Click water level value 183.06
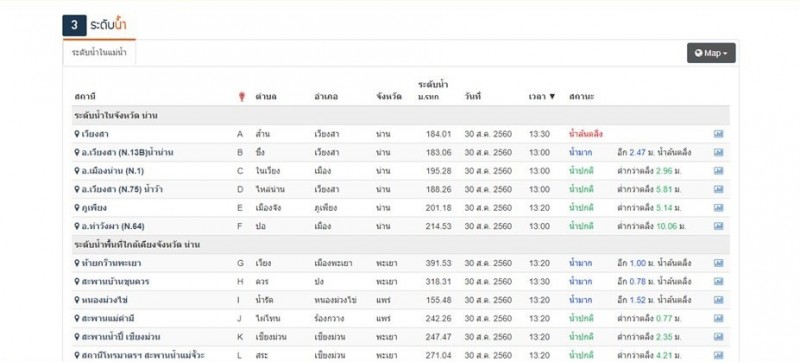Image resolution: width=800 pixels, height=362 pixels. point(438,152)
